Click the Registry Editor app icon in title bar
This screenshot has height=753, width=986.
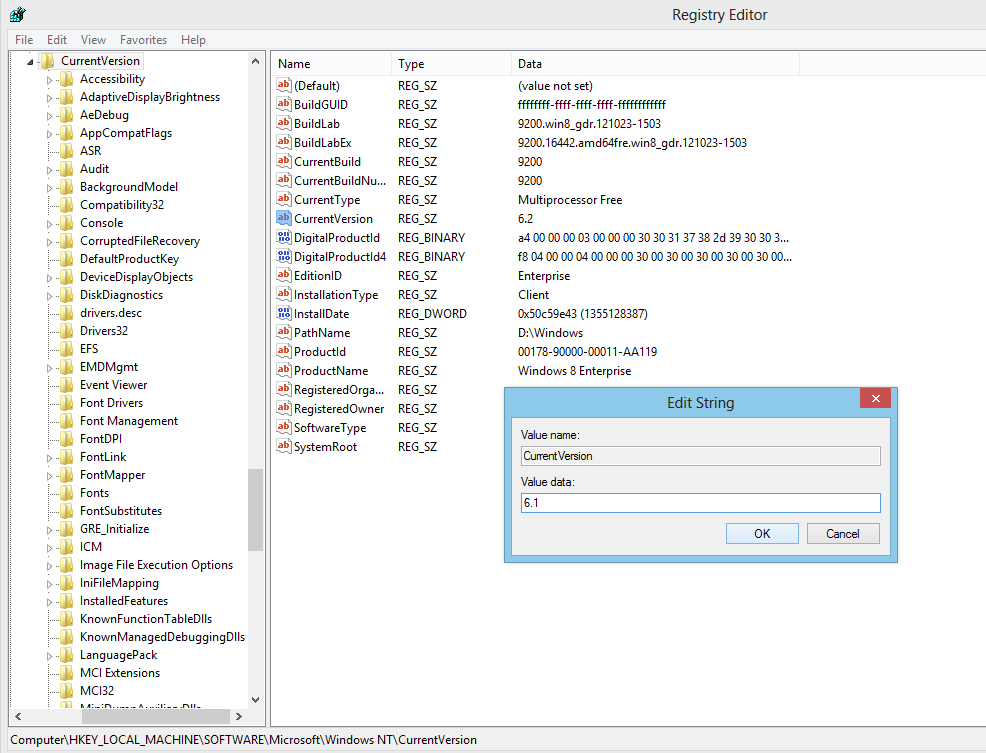point(17,14)
